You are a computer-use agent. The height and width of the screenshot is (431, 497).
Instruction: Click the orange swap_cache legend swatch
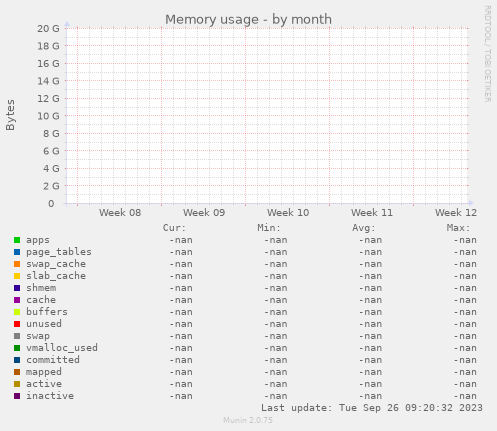[x=17, y=264]
